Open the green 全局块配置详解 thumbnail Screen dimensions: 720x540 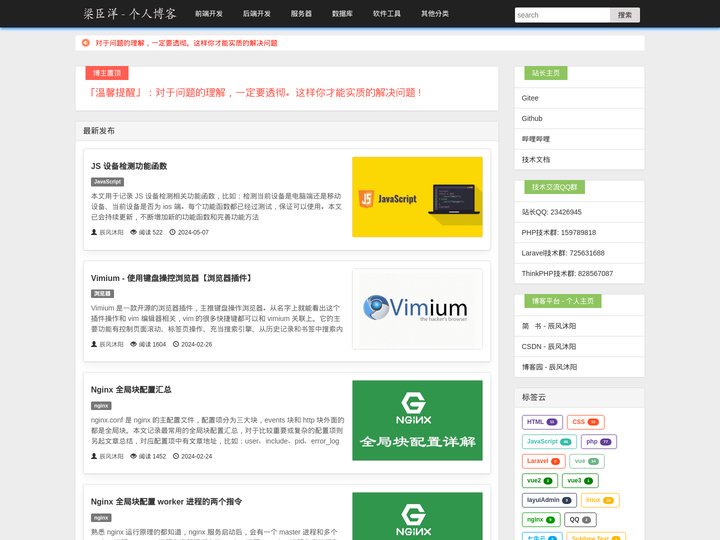[417, 421]
